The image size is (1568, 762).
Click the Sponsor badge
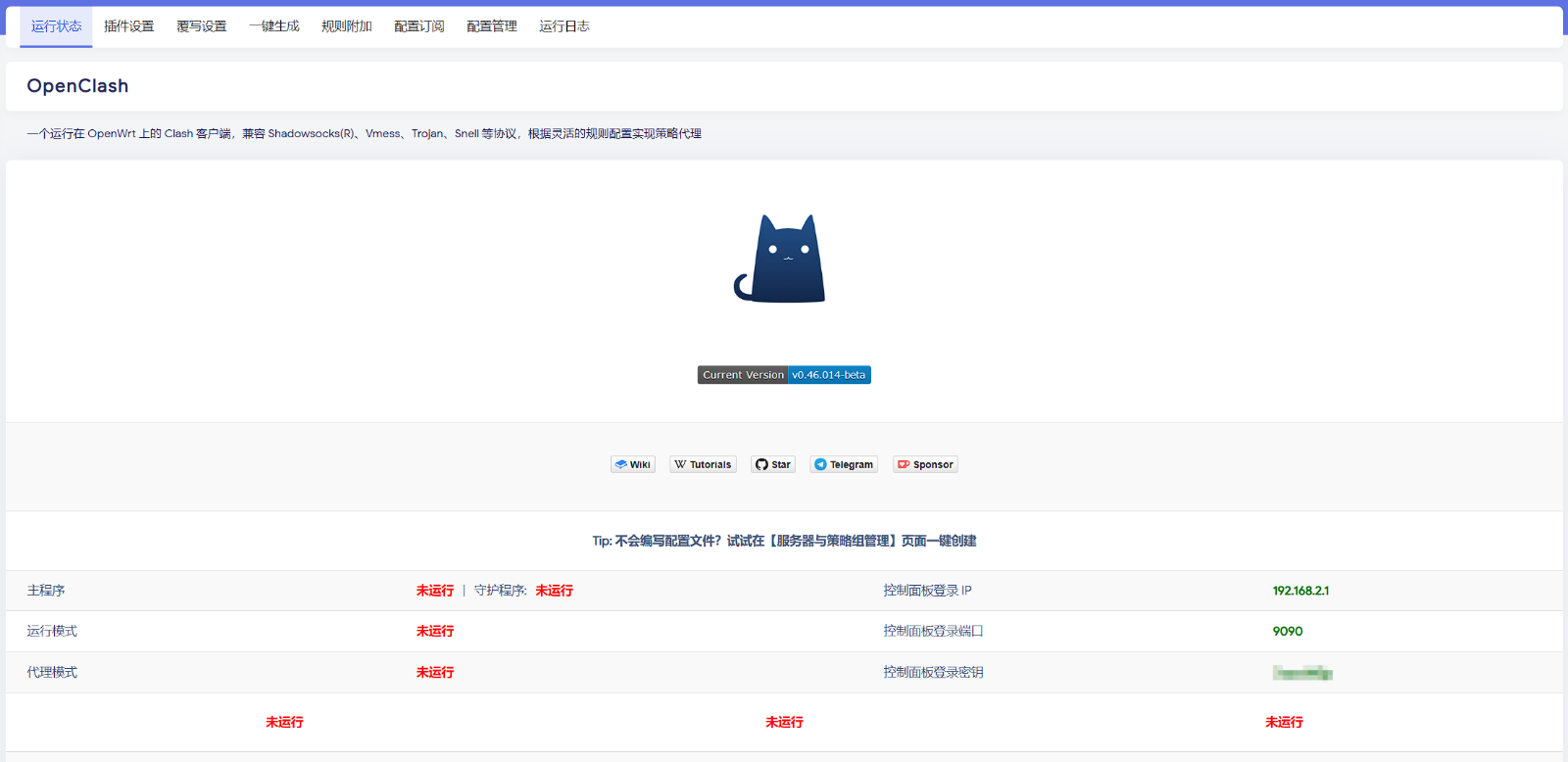point(925,464)
